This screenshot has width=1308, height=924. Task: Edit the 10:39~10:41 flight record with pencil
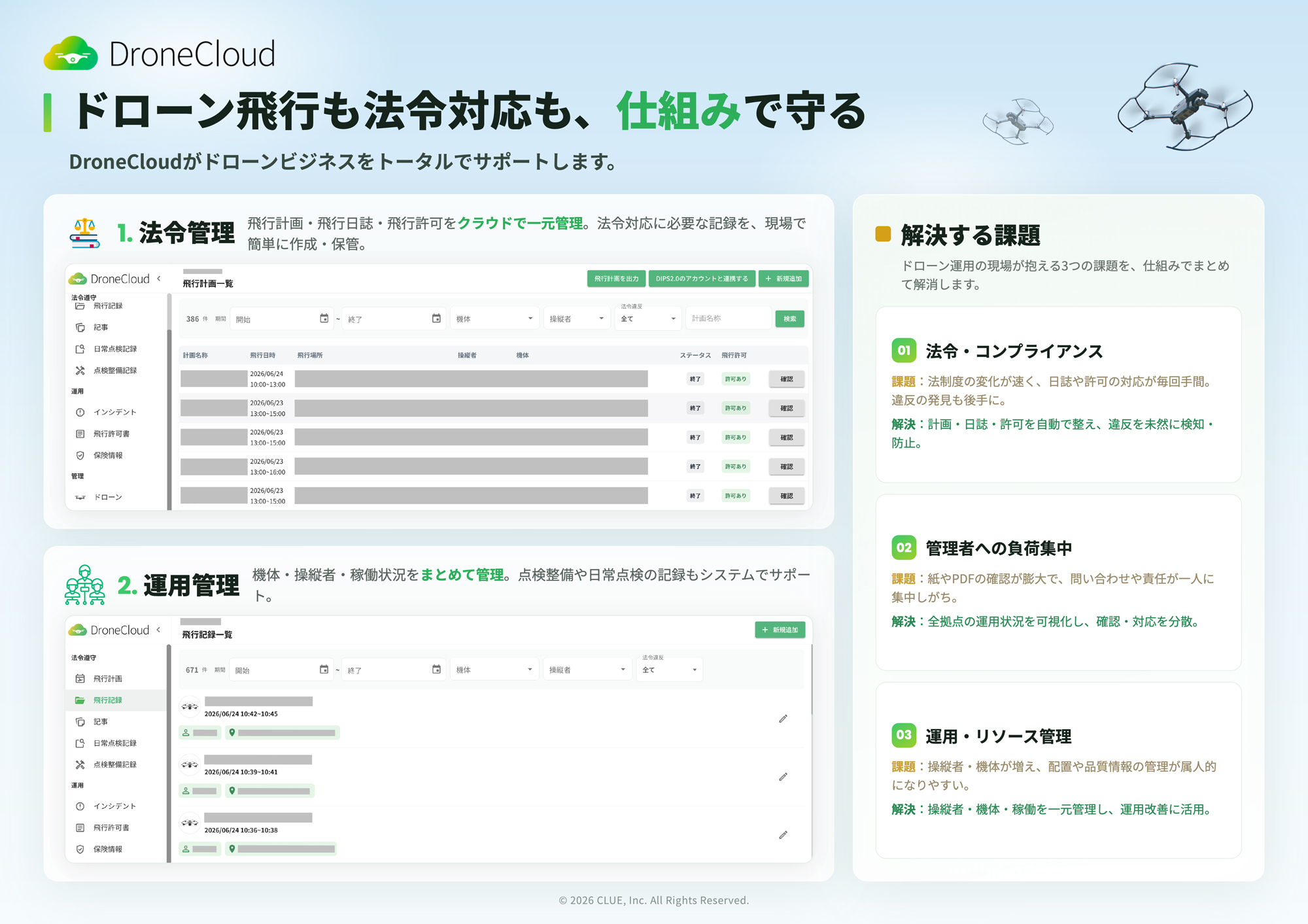(783, 777)
